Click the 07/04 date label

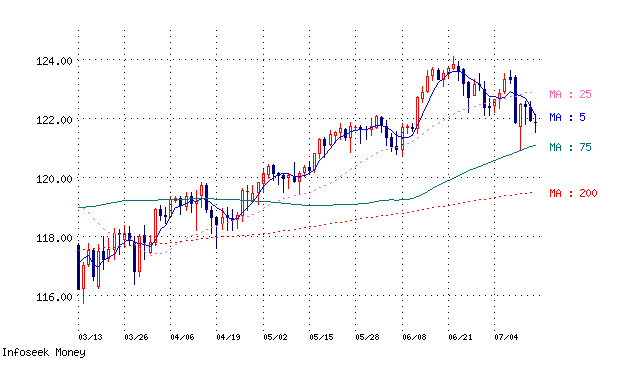pyautogui.click(x=506, y=337)
